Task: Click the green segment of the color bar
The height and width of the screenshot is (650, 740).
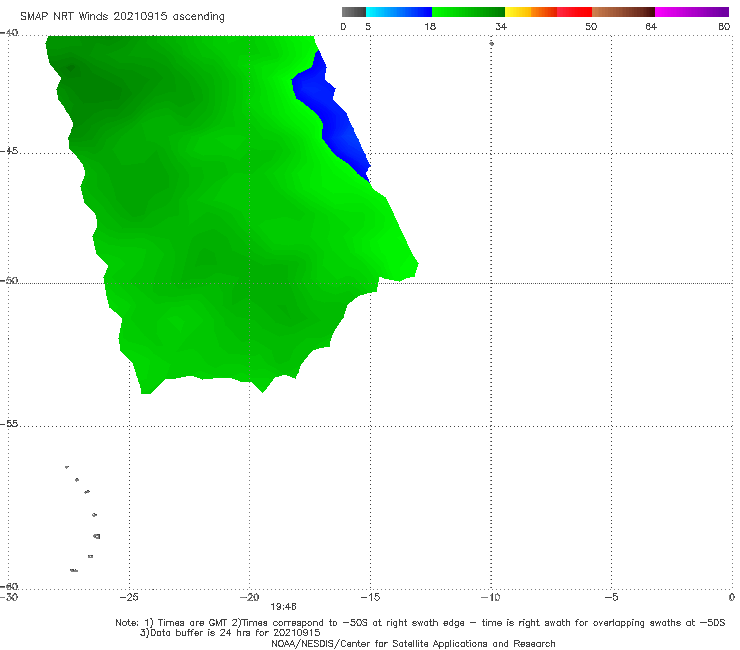Action: pos(468,12)
